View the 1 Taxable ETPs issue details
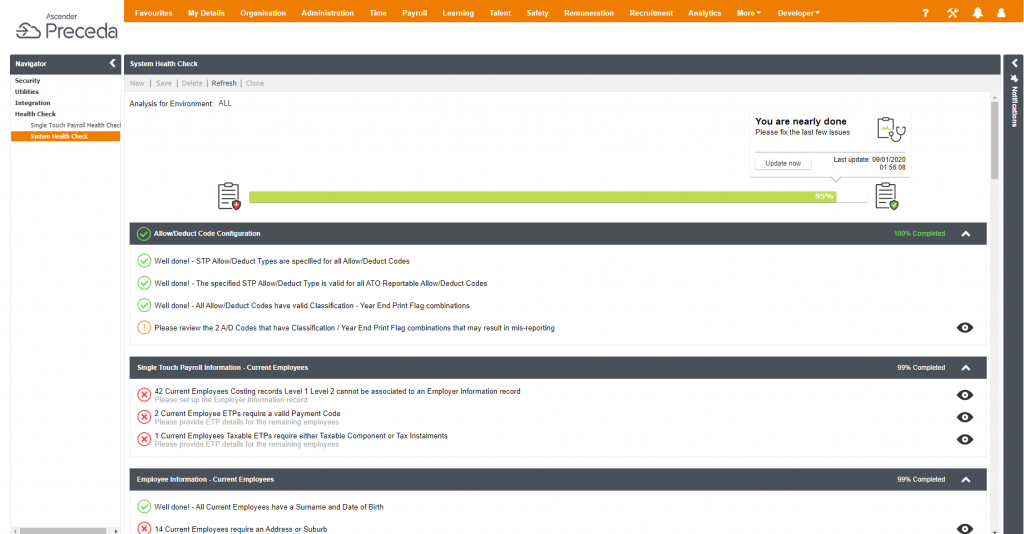 coord(965,439)
